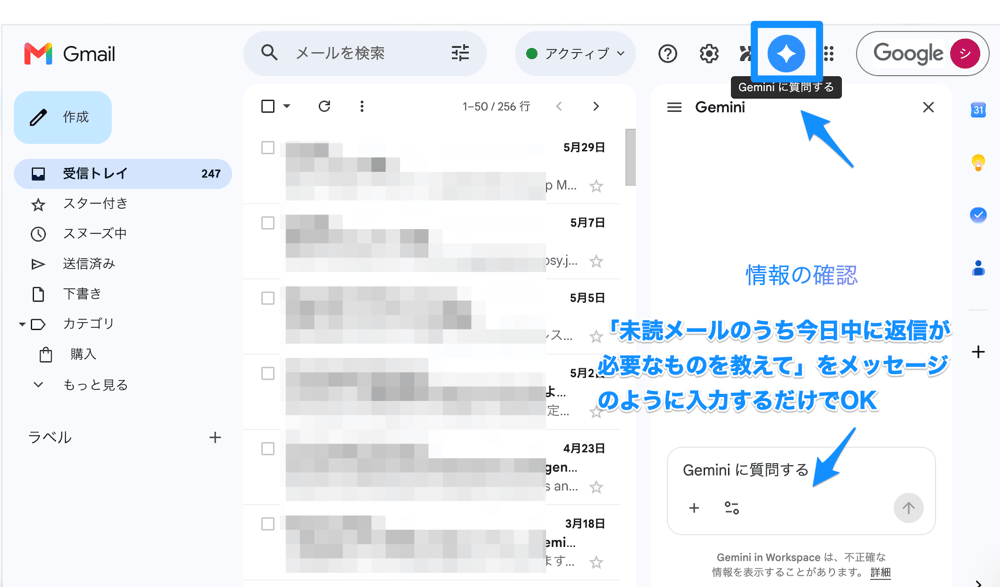Open the スター付き starred folder
1000x587 pixels.
tap(95, 204)
